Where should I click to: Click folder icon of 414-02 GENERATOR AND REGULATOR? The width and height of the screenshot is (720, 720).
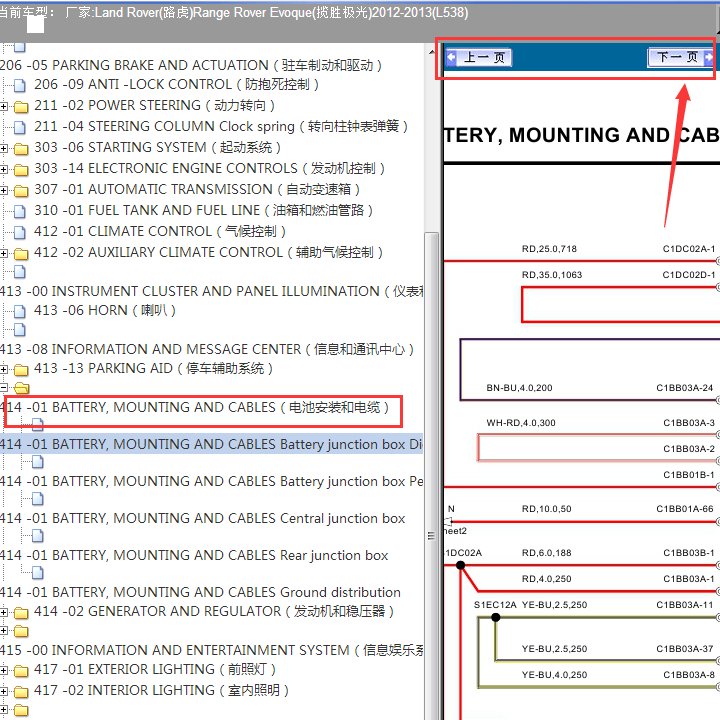[x=21, y=613]
